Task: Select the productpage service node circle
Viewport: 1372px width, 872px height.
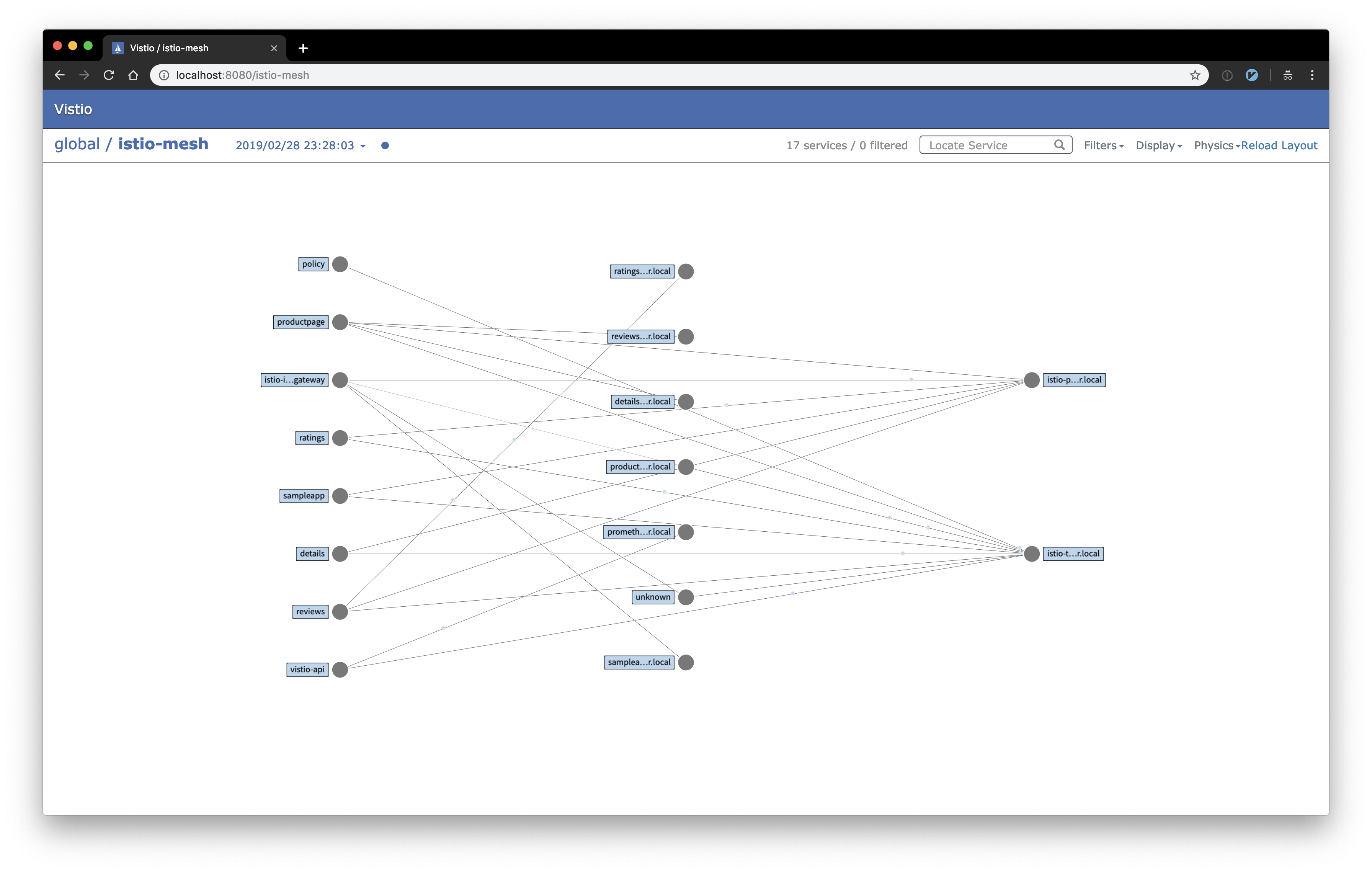Action: 340,322
